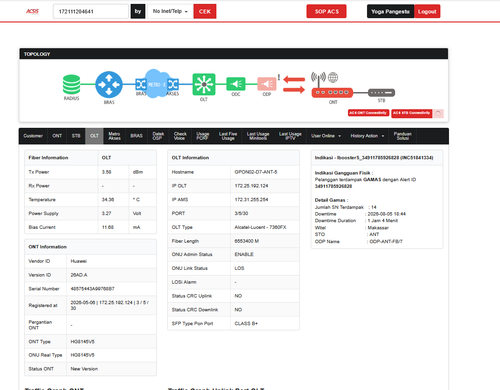Click the service number search field

click(x=91, y=11)
